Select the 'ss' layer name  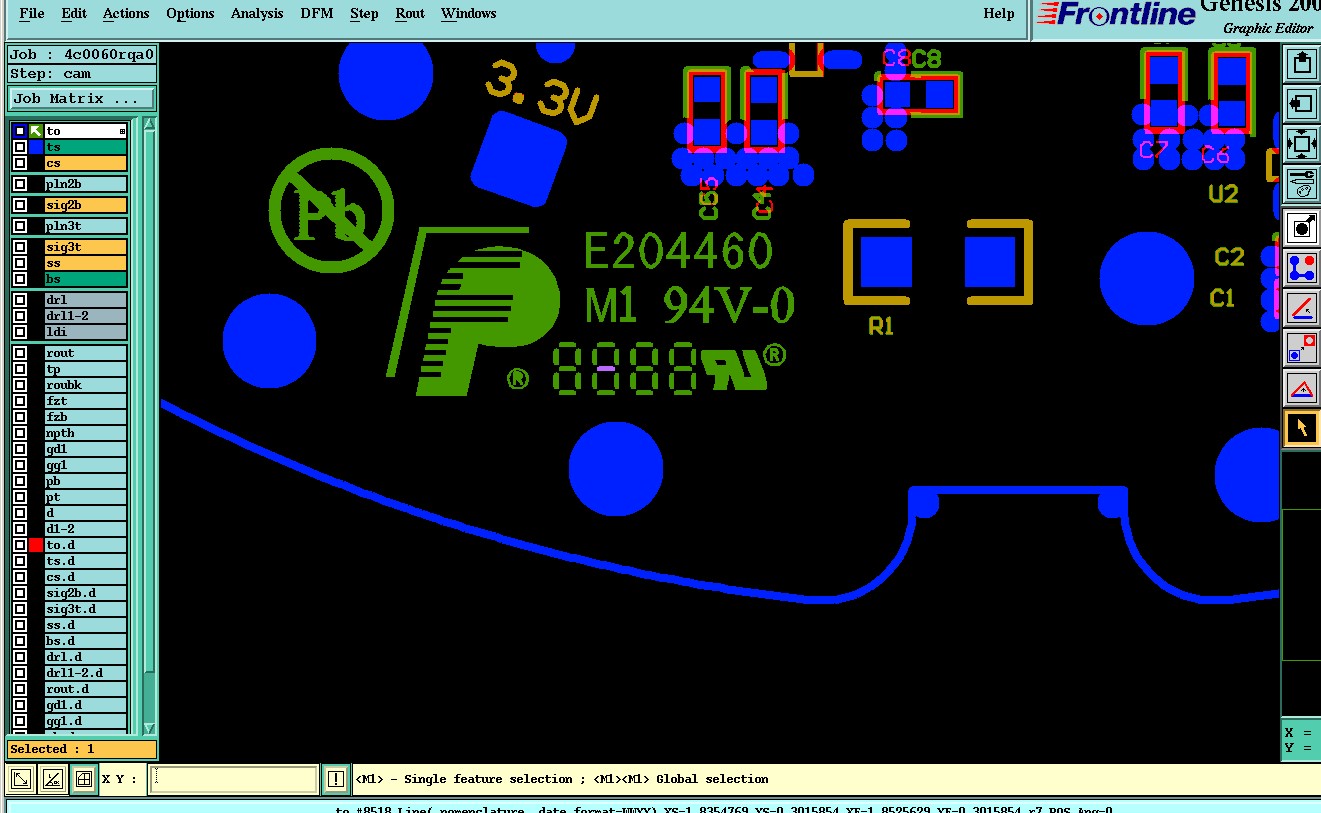click(x=85, y=263)
